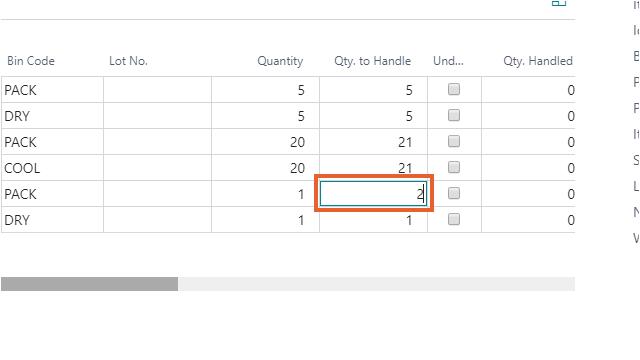This screenshot has height=360, width=640.
Task: Sort by Bin Code column header
Action: pyautogui.click(x=31, y=61)
